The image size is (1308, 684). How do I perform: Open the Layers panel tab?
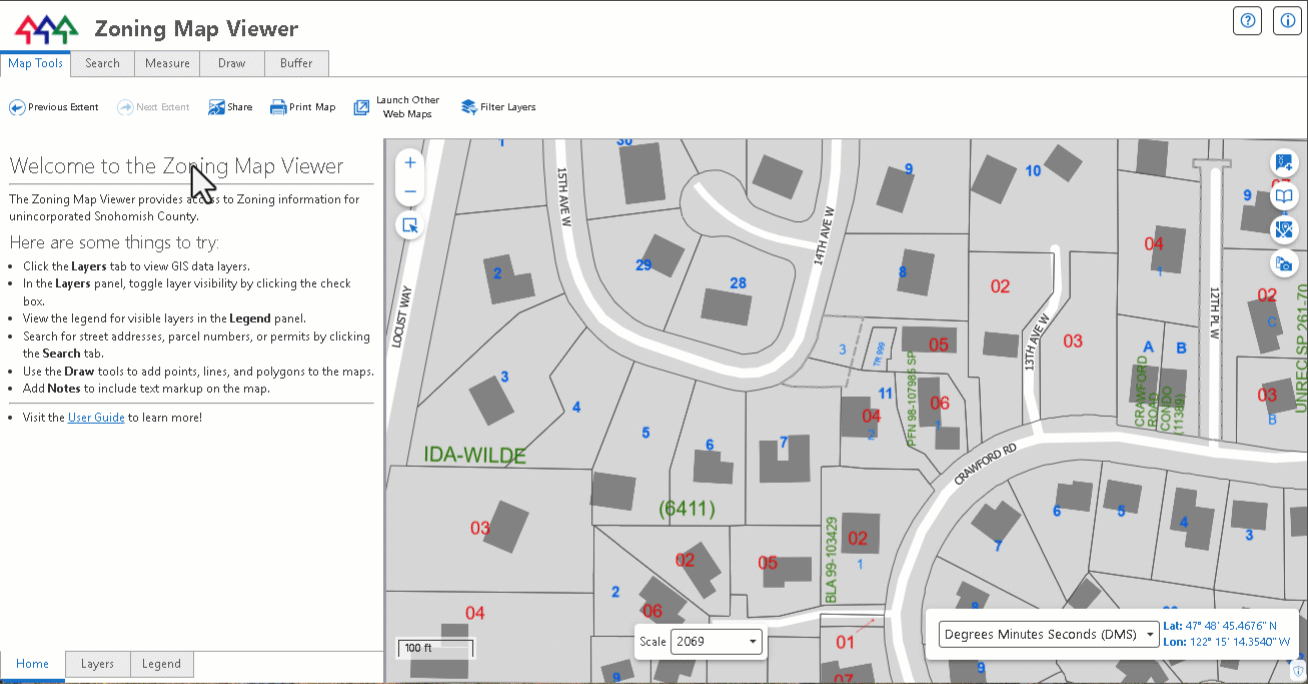tap(97, 664)
